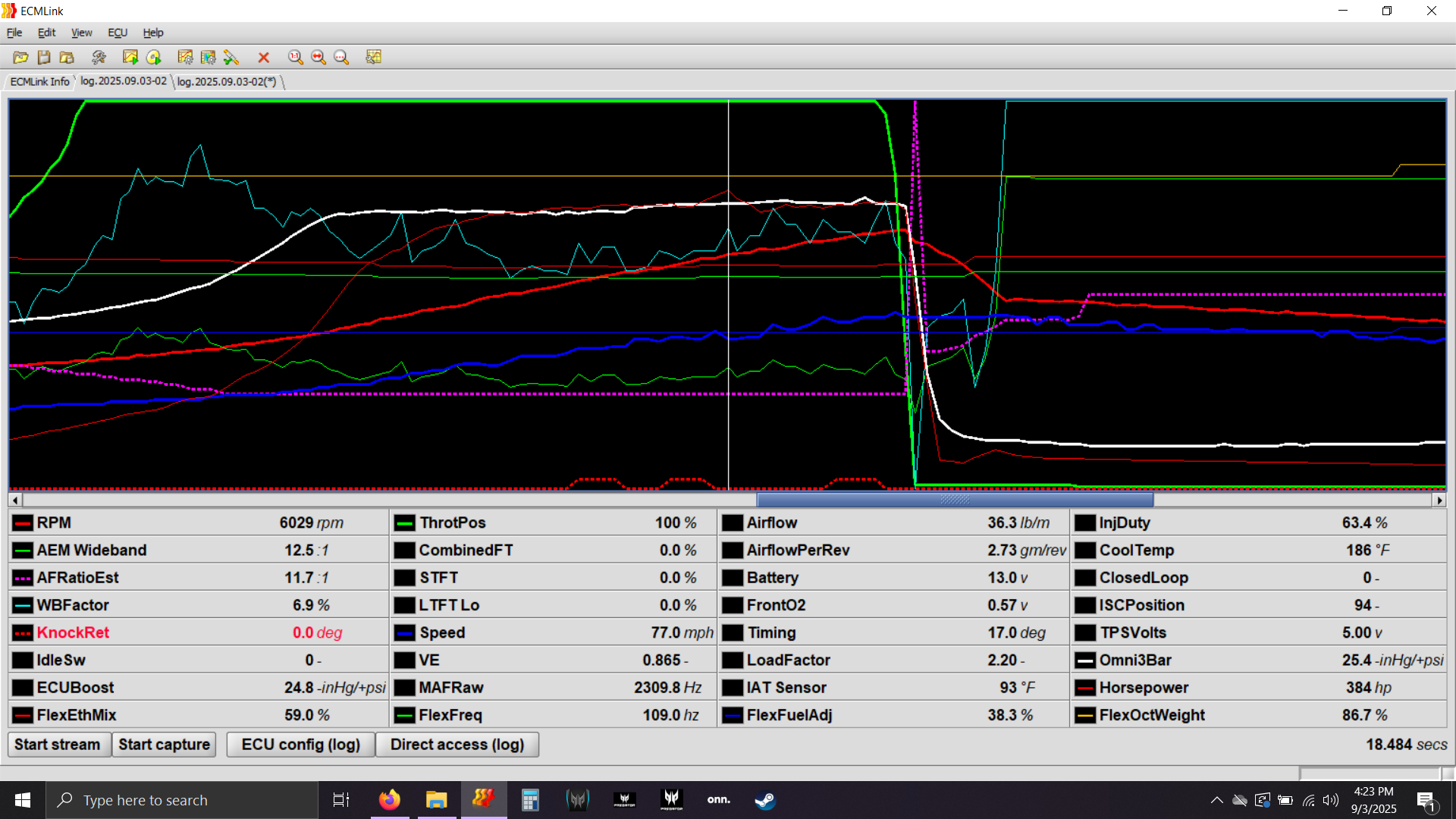This screenshot has width=1456, height=819.
Task: Click the blue Speed color swatch
Action: (x=405, y=633)
